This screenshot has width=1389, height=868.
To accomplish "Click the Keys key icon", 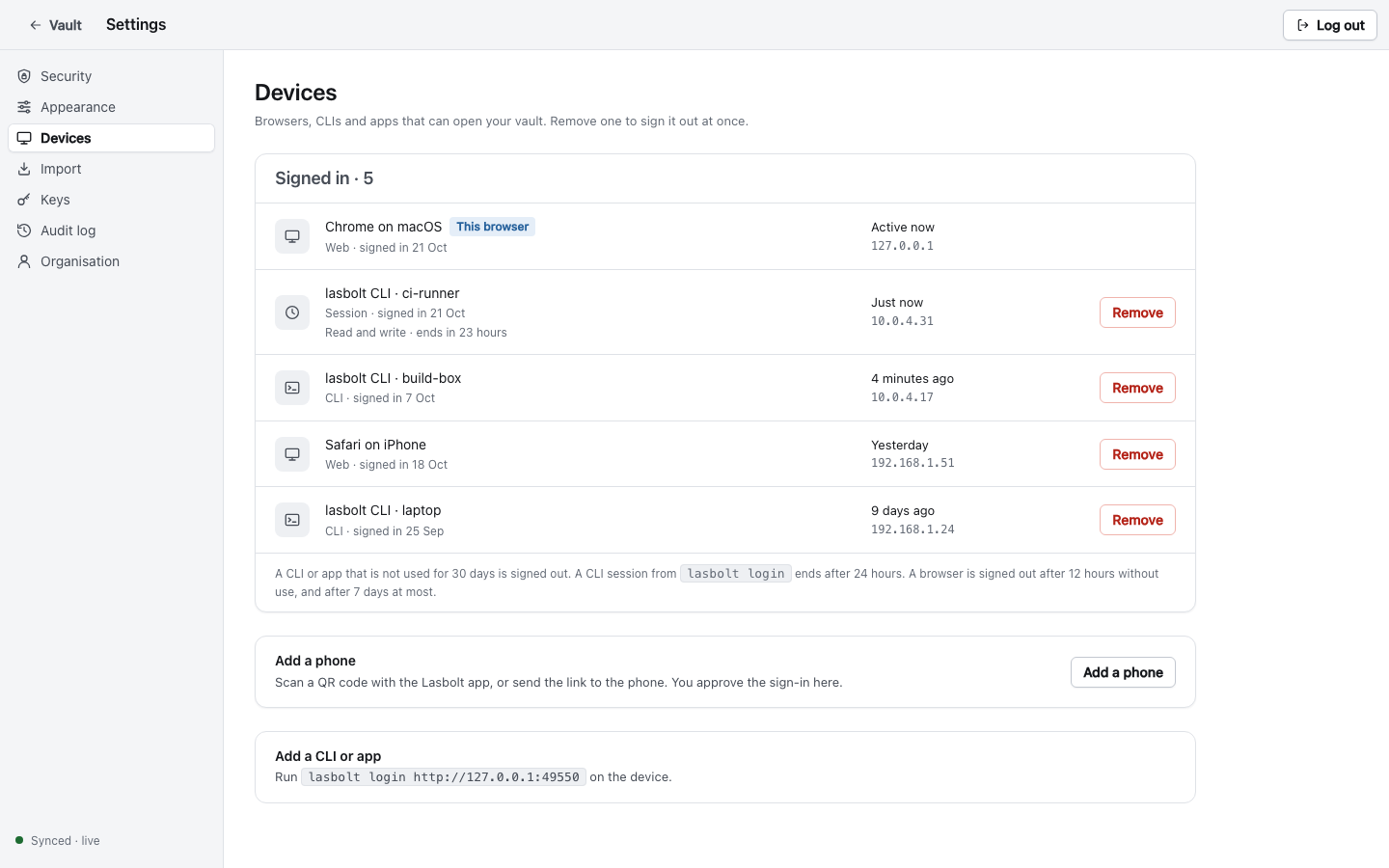I will (x=24, y=200).
